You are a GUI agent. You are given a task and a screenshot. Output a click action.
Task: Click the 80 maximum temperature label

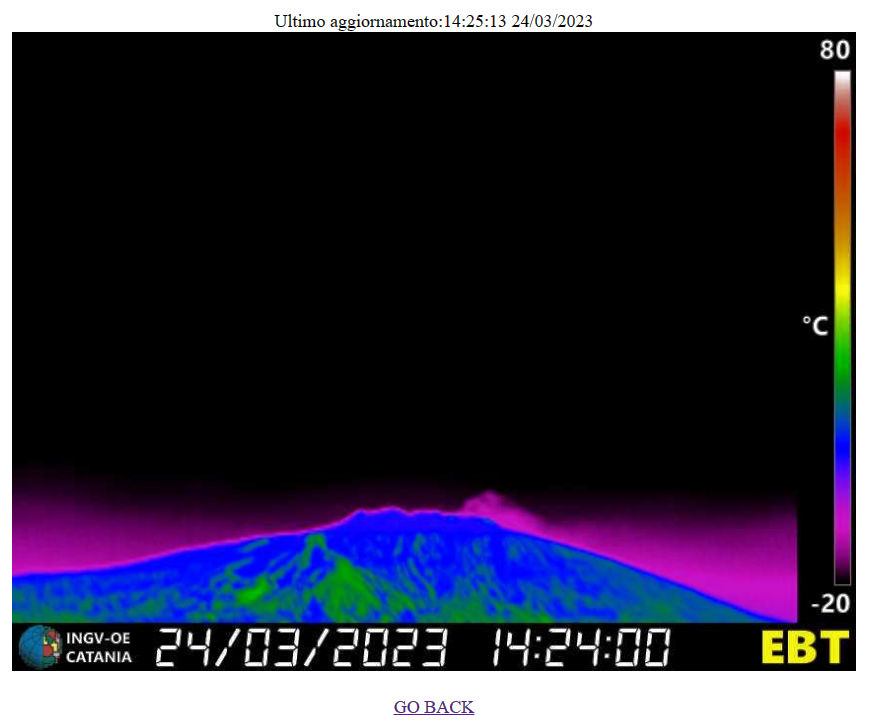[x=834, y=51]
